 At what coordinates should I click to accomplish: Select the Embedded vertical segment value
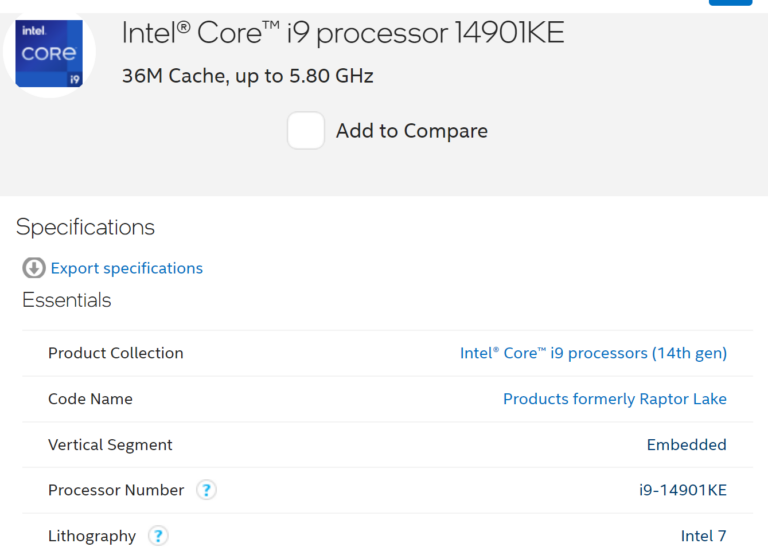pos(686,445)
